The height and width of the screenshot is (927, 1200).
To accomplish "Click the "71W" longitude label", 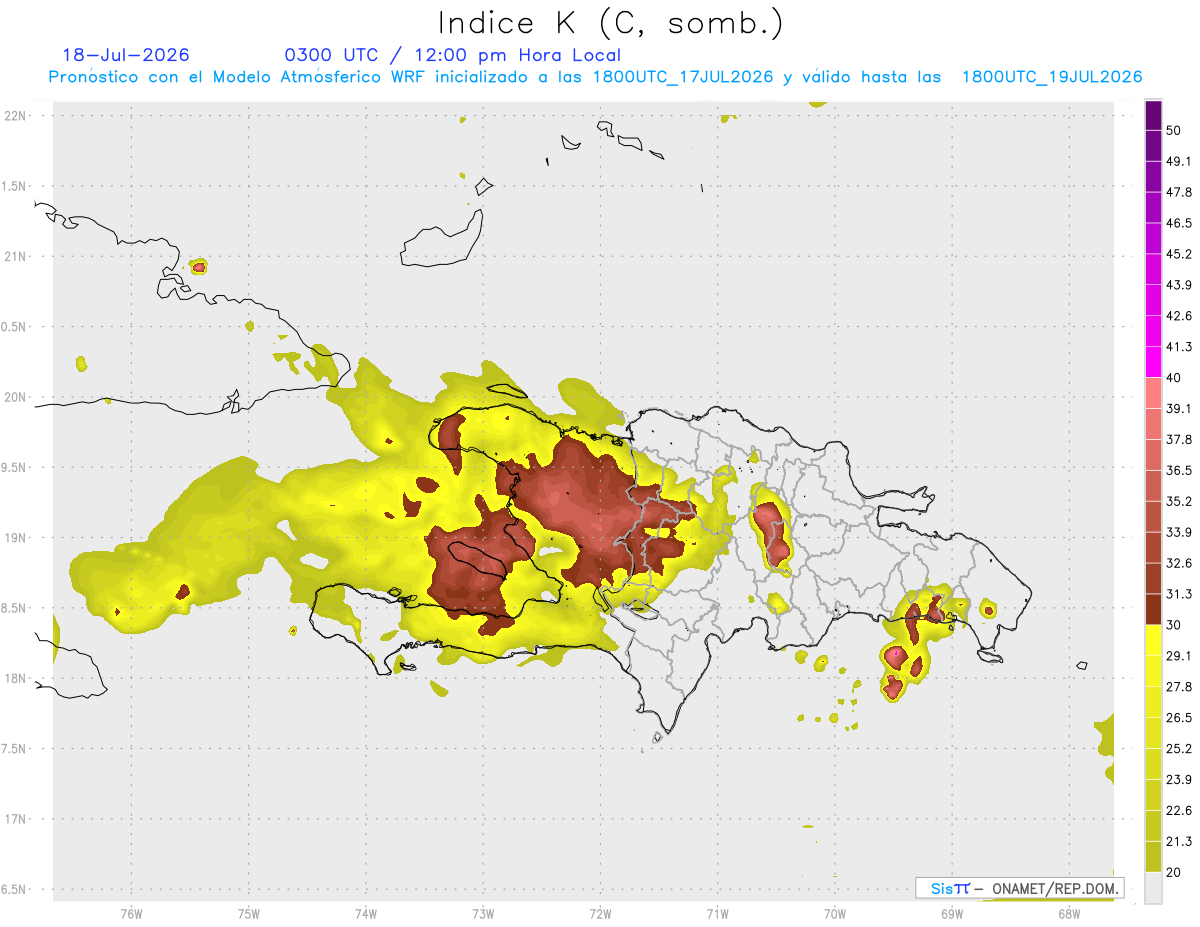I will (717, 914).
